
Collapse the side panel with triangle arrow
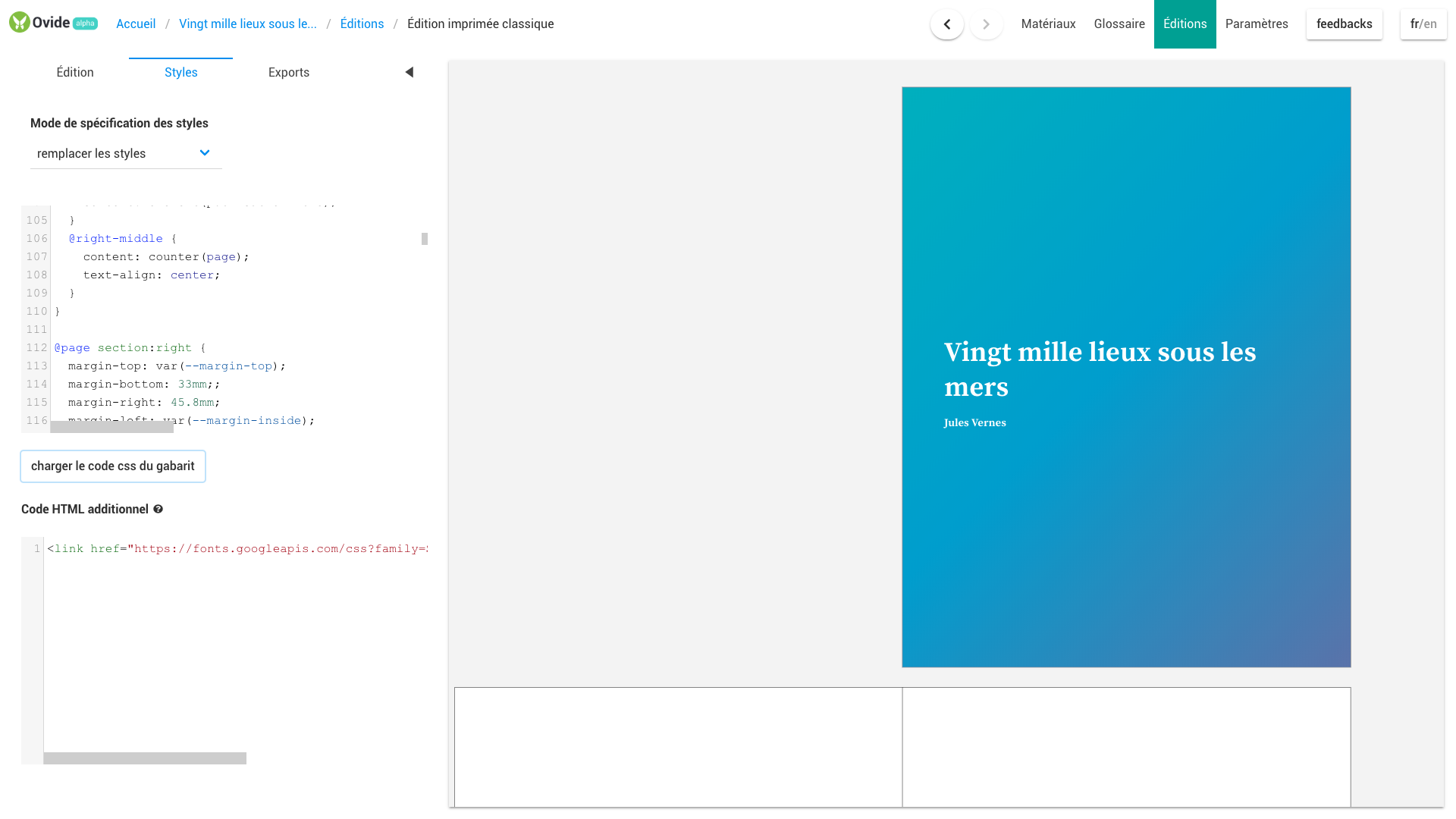[409, 72]
